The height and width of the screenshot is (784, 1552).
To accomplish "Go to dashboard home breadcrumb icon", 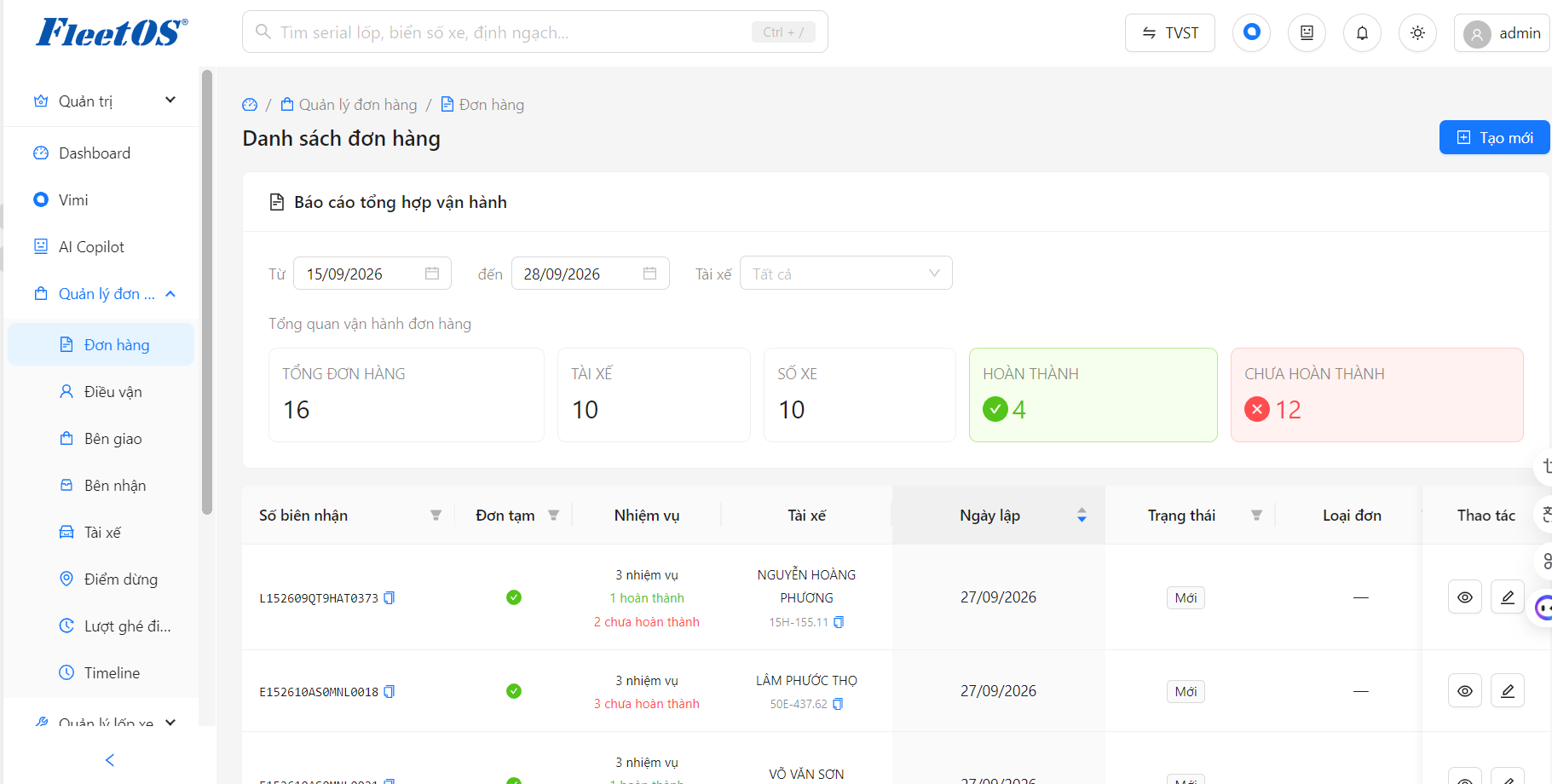I will pyautogui.click(x=250, y=105).
